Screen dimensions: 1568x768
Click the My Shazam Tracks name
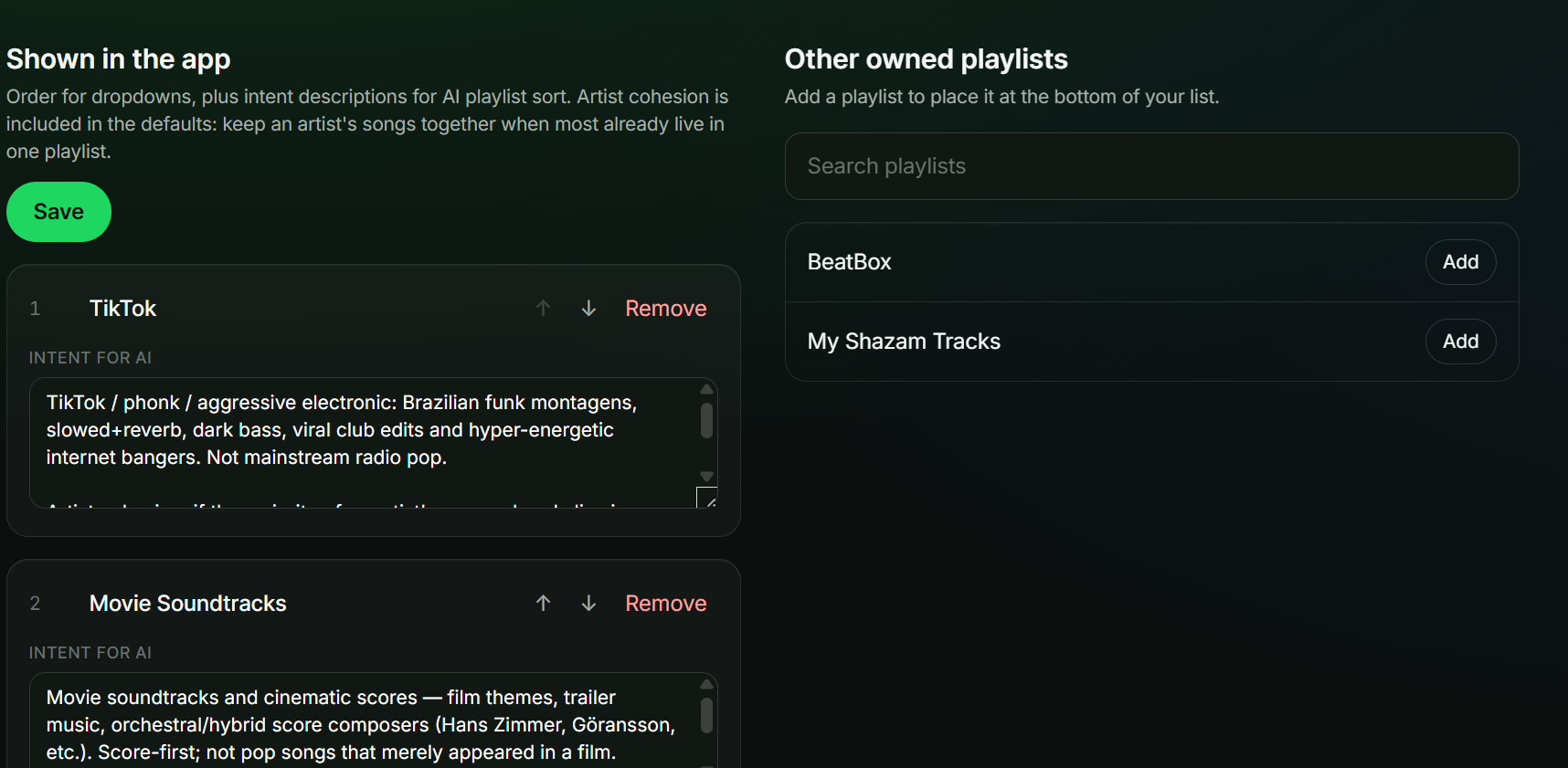pos(904,342)
